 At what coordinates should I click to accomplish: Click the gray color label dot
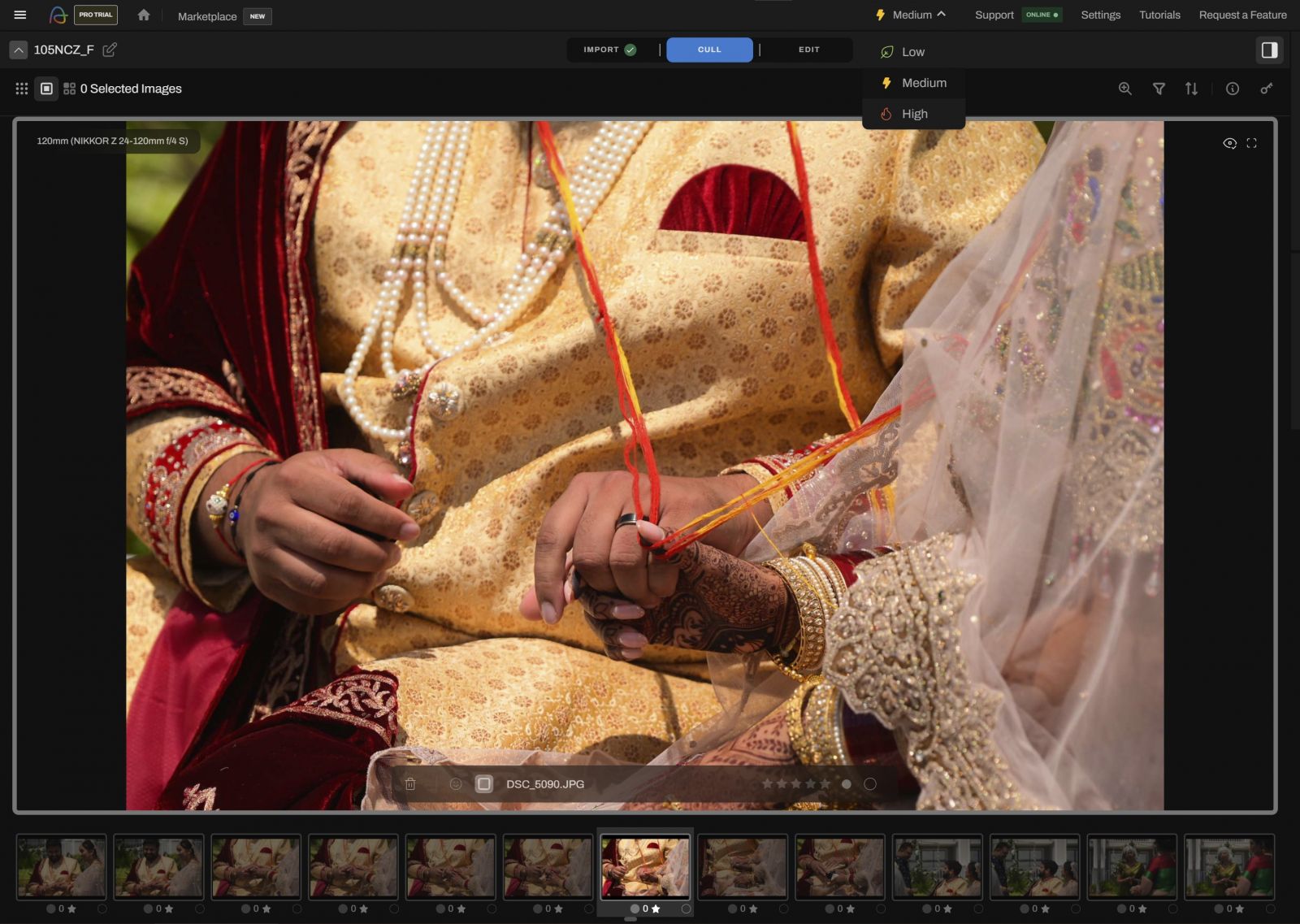tap(847, 784)
